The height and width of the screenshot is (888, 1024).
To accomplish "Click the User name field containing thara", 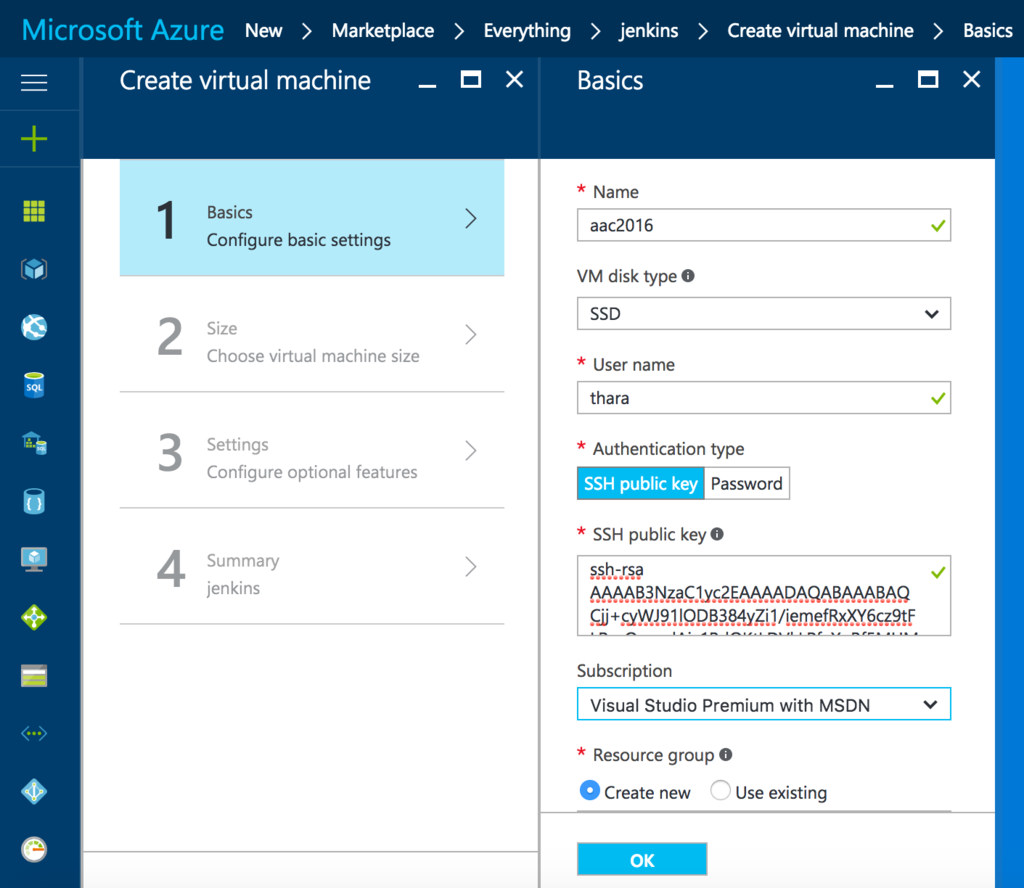I will (x=763, y=398).
